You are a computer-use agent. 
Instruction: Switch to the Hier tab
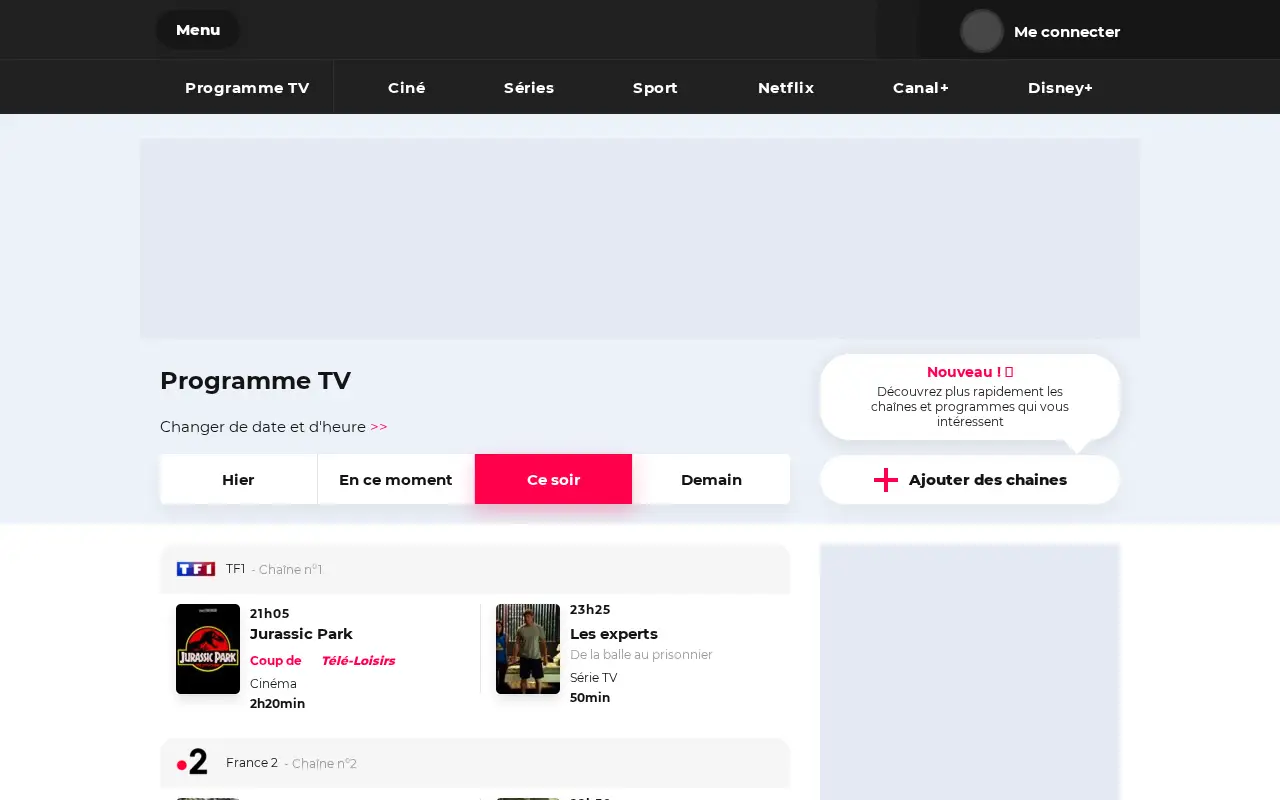pyautogui.click(x=238, y=479)
